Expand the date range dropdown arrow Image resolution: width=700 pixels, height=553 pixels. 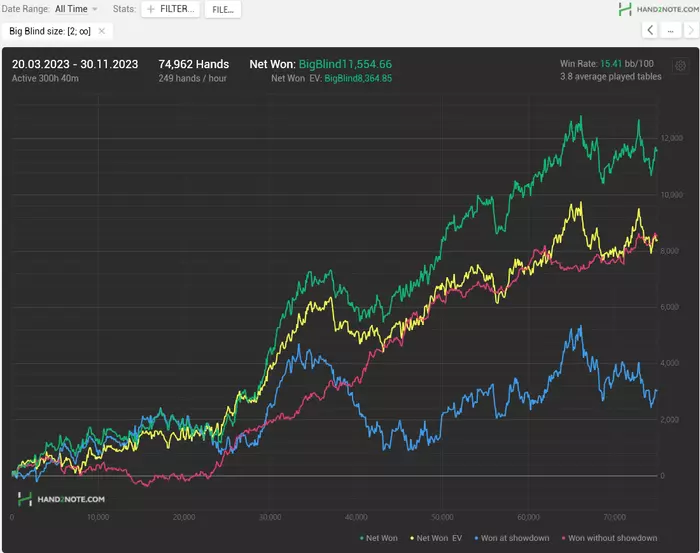pos(95,9)
